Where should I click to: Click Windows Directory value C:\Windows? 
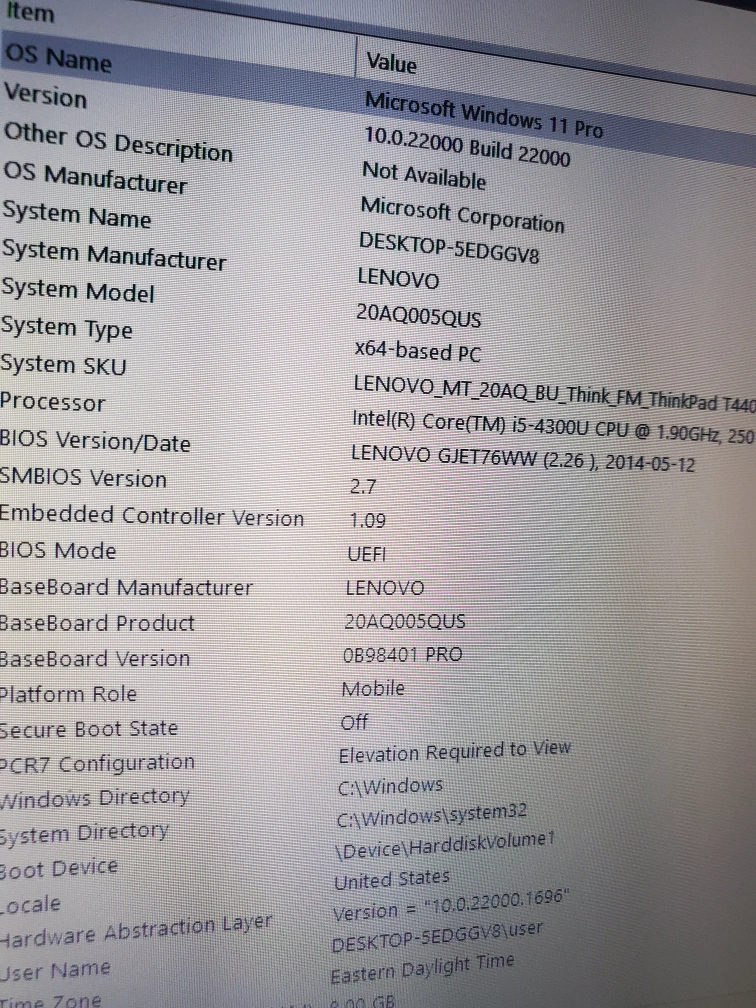point(390,786)
